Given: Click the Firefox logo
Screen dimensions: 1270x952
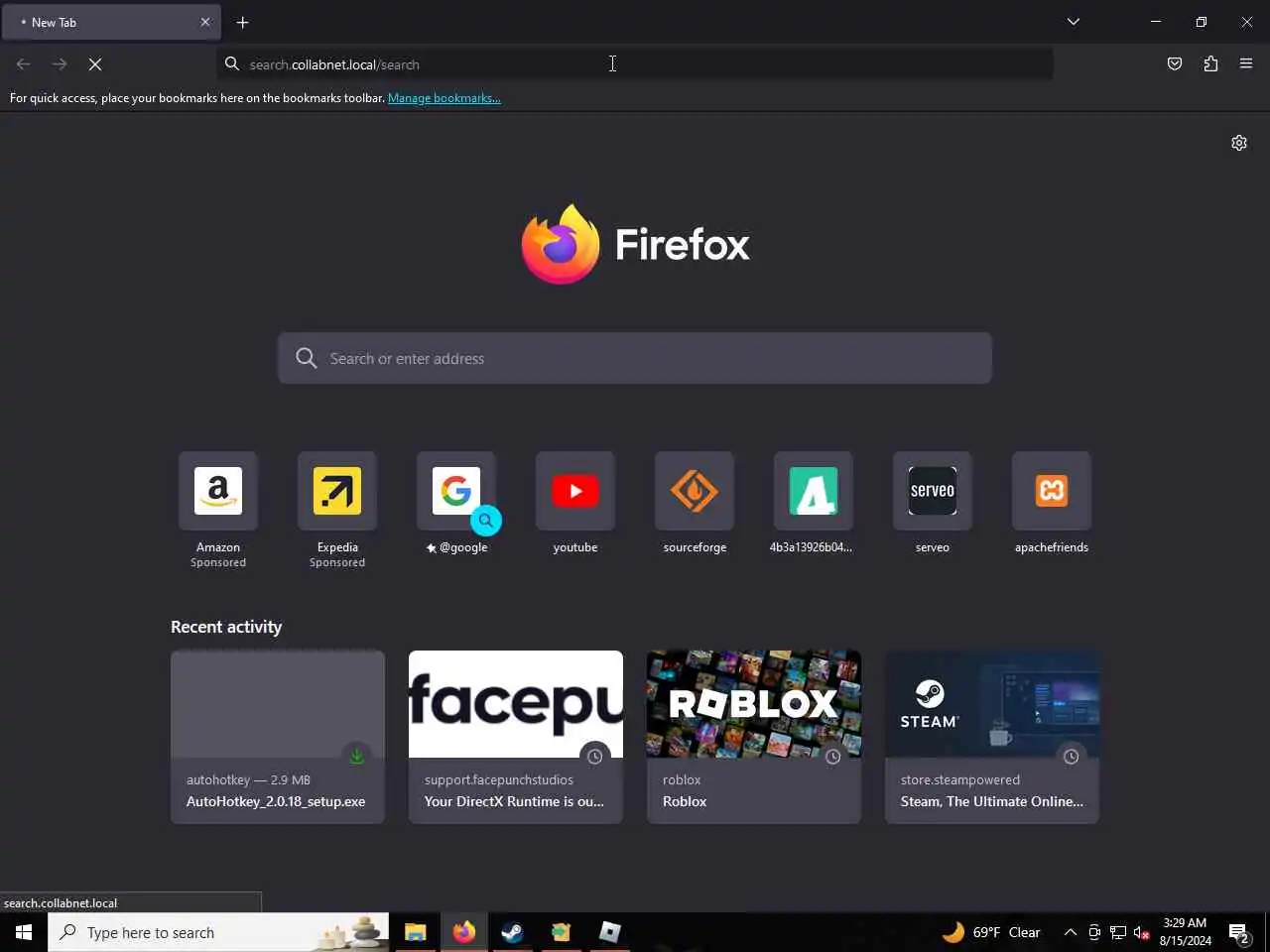Looking at the screenshot, I should click(635, 244).
